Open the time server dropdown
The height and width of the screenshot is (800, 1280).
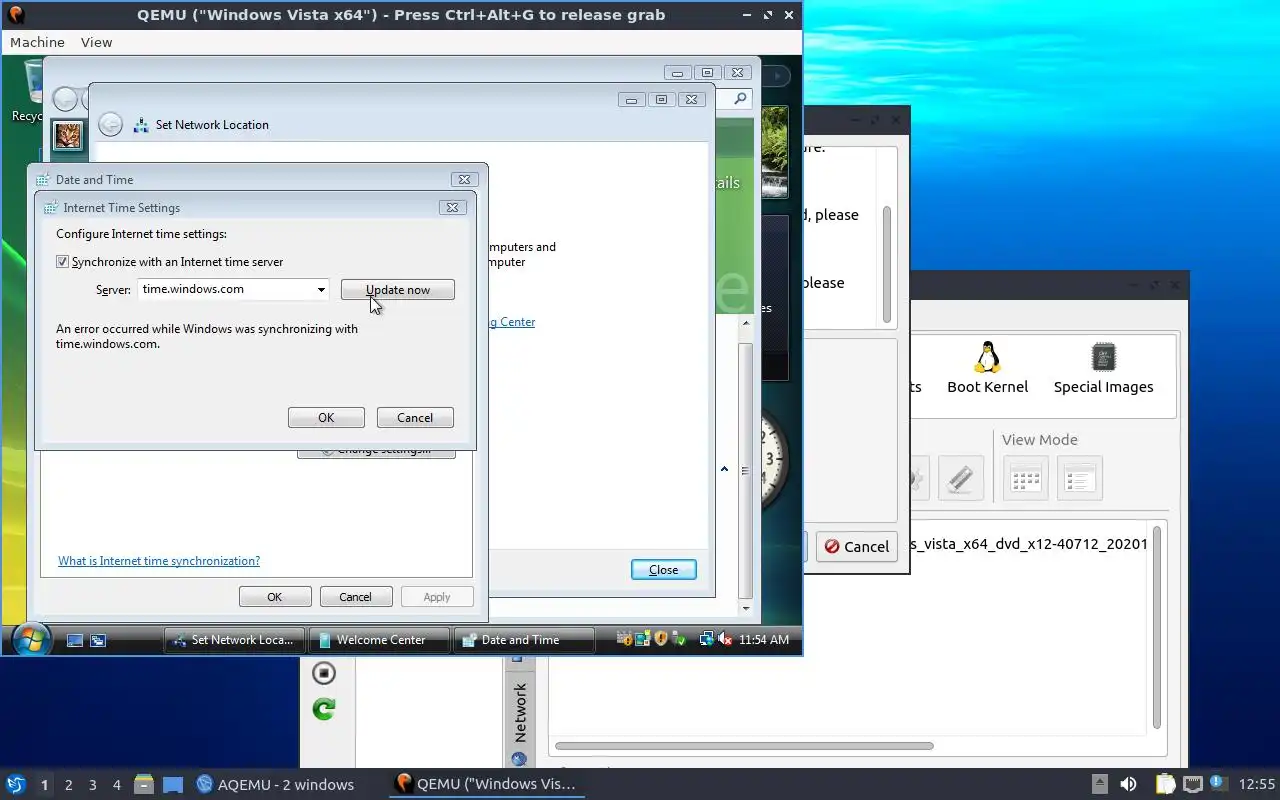click(321, 290)
